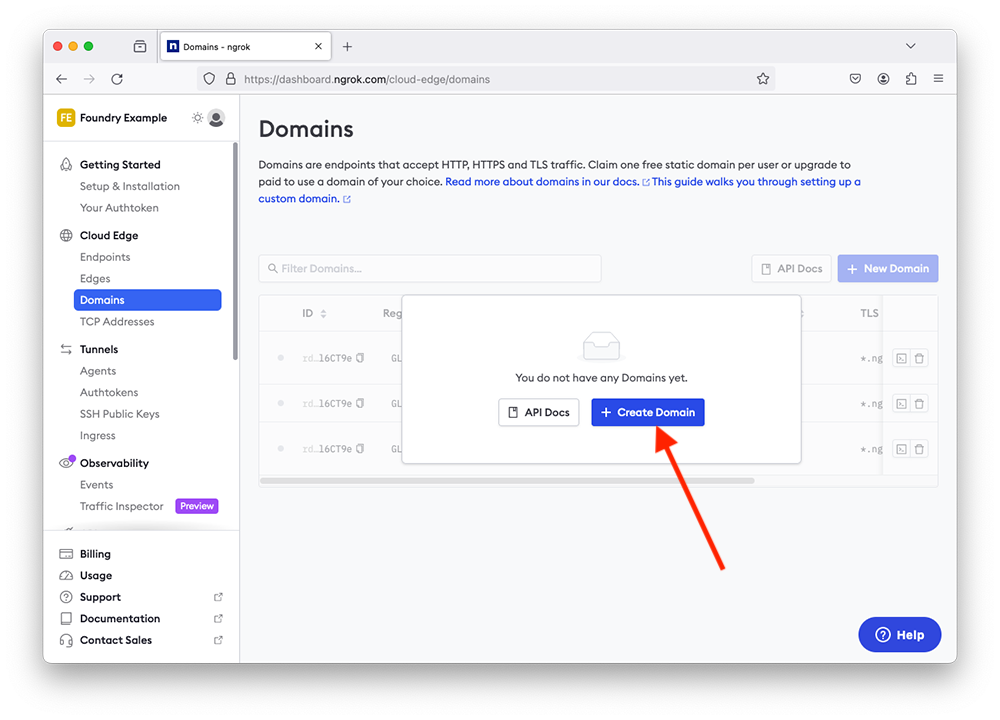
Task: Click external link icon next to Contact Sales
Action: click(x=218, y=640)
